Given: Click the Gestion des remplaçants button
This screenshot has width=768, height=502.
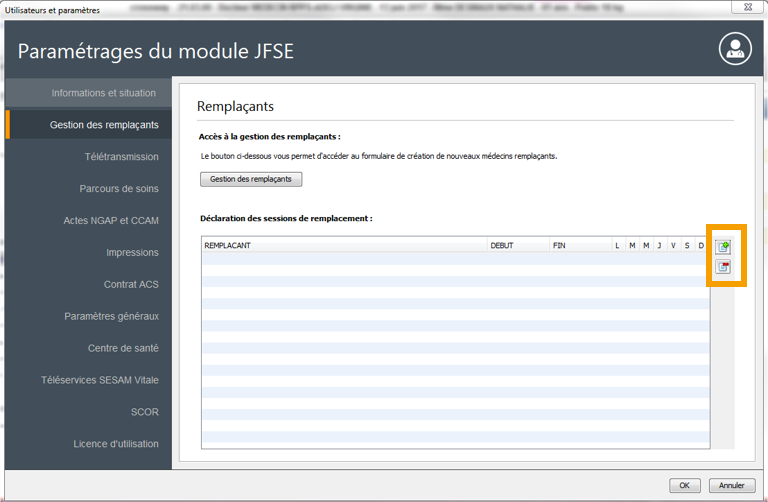Looking at the screenshot, I should (251, 179).
